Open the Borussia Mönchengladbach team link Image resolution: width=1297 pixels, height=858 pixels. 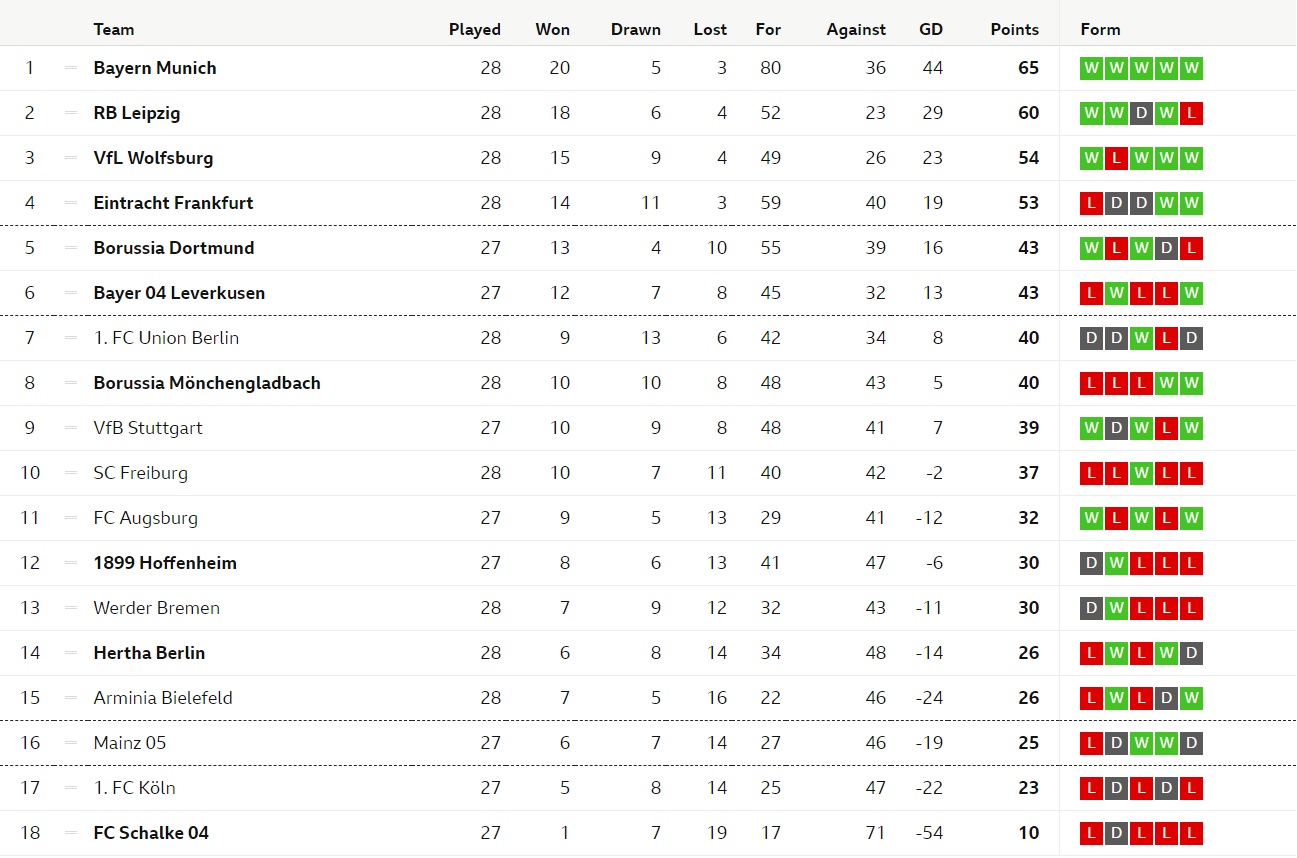pos(207,383)
